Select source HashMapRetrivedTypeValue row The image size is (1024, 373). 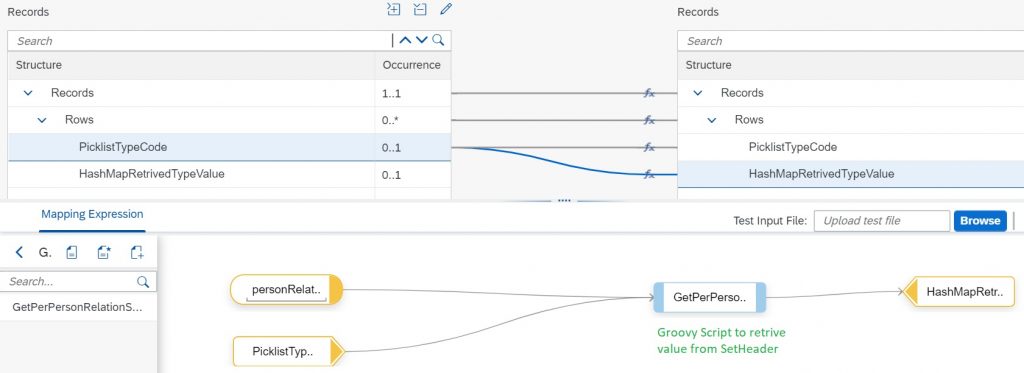coord(229,174)
